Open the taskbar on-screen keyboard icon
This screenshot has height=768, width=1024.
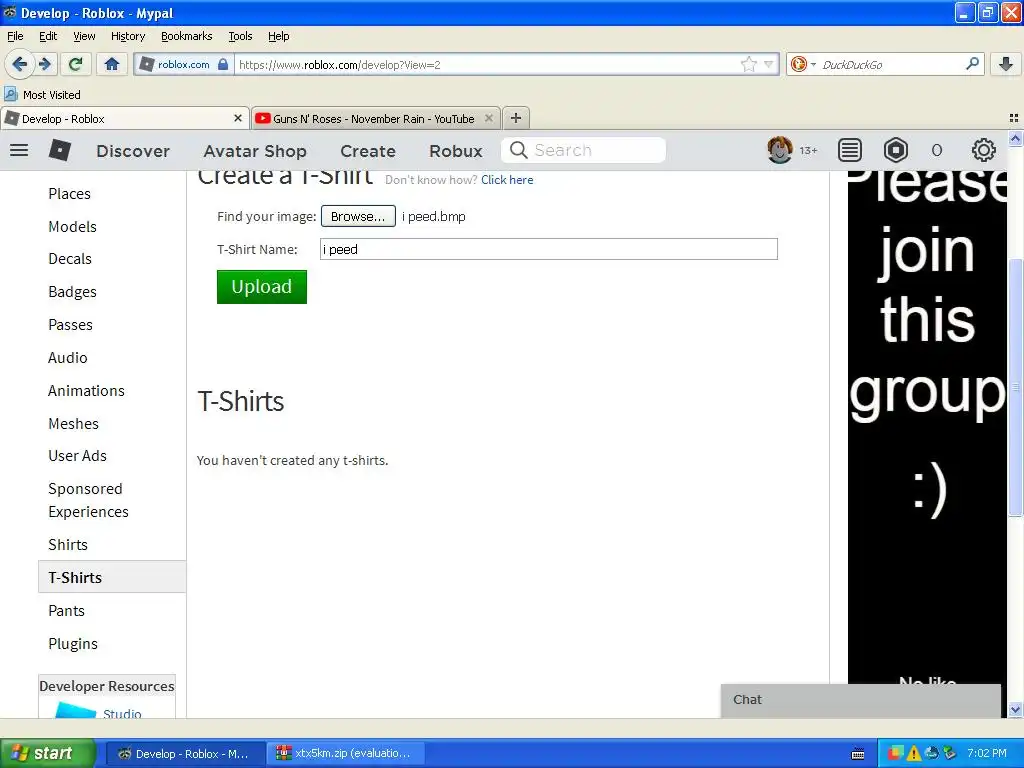tap(858, 754)
